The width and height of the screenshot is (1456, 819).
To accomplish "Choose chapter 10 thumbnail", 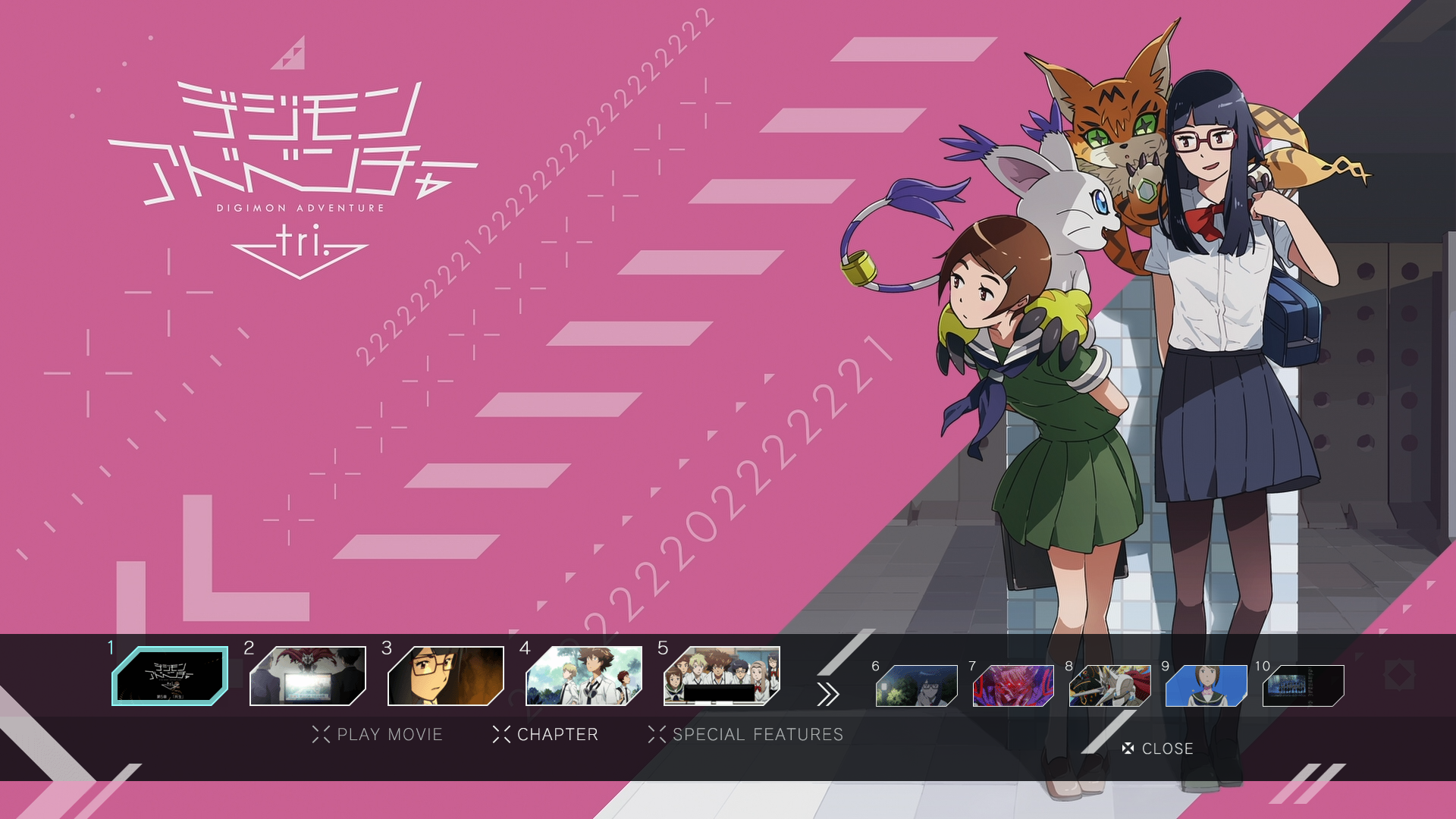I will coord(1303,686).
